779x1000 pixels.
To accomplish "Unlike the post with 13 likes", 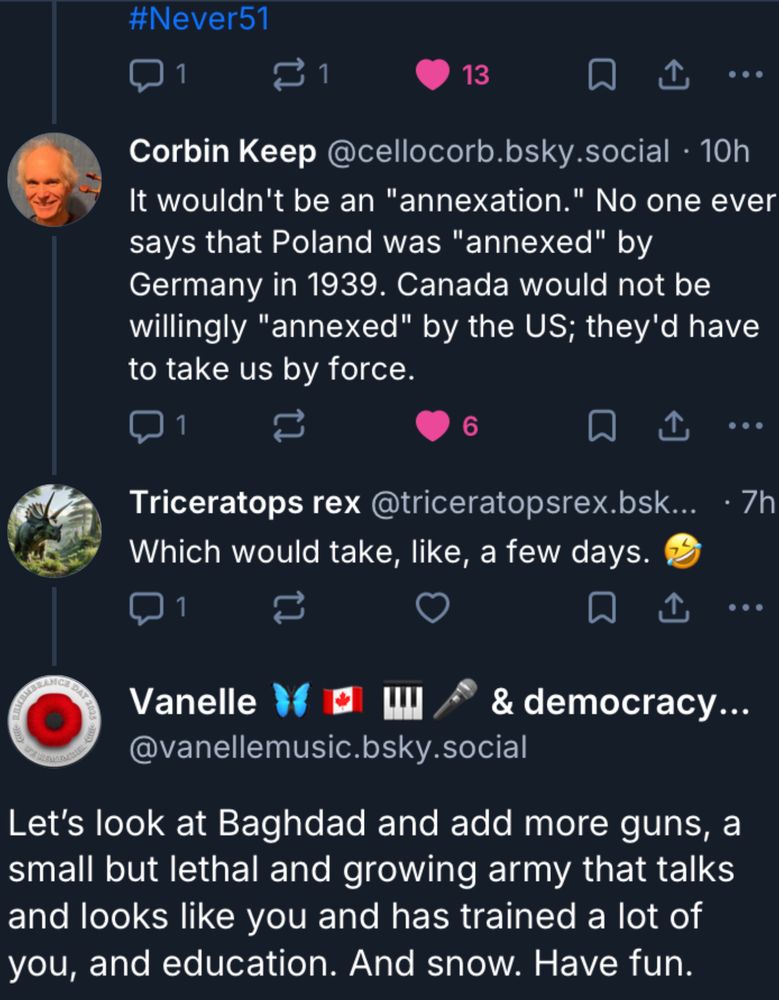I will coord(433,75).
